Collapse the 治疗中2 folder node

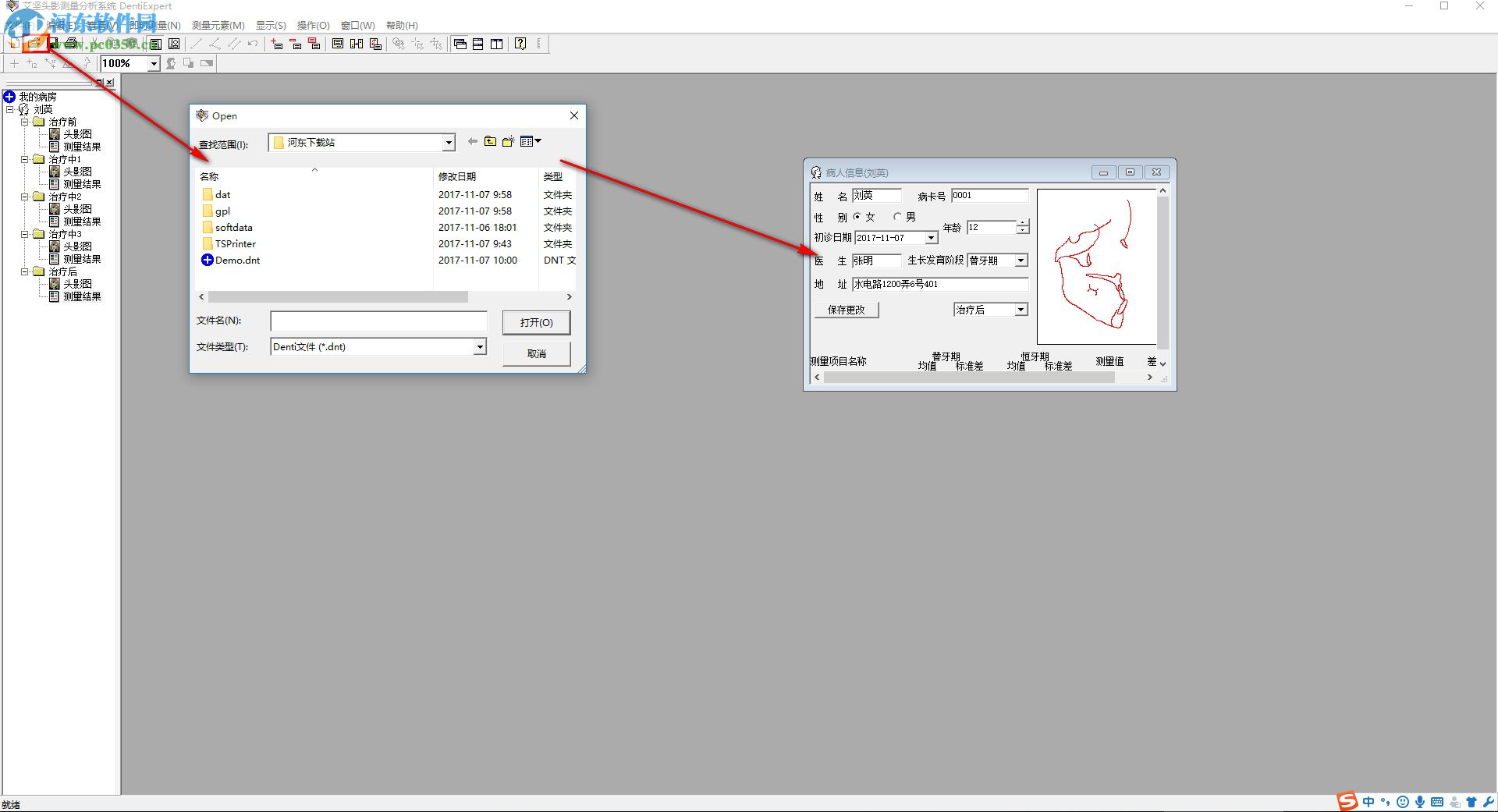25,197
